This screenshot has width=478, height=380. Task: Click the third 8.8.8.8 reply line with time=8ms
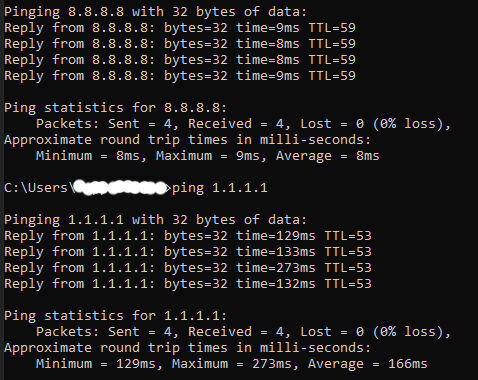[x=180, y=60]
